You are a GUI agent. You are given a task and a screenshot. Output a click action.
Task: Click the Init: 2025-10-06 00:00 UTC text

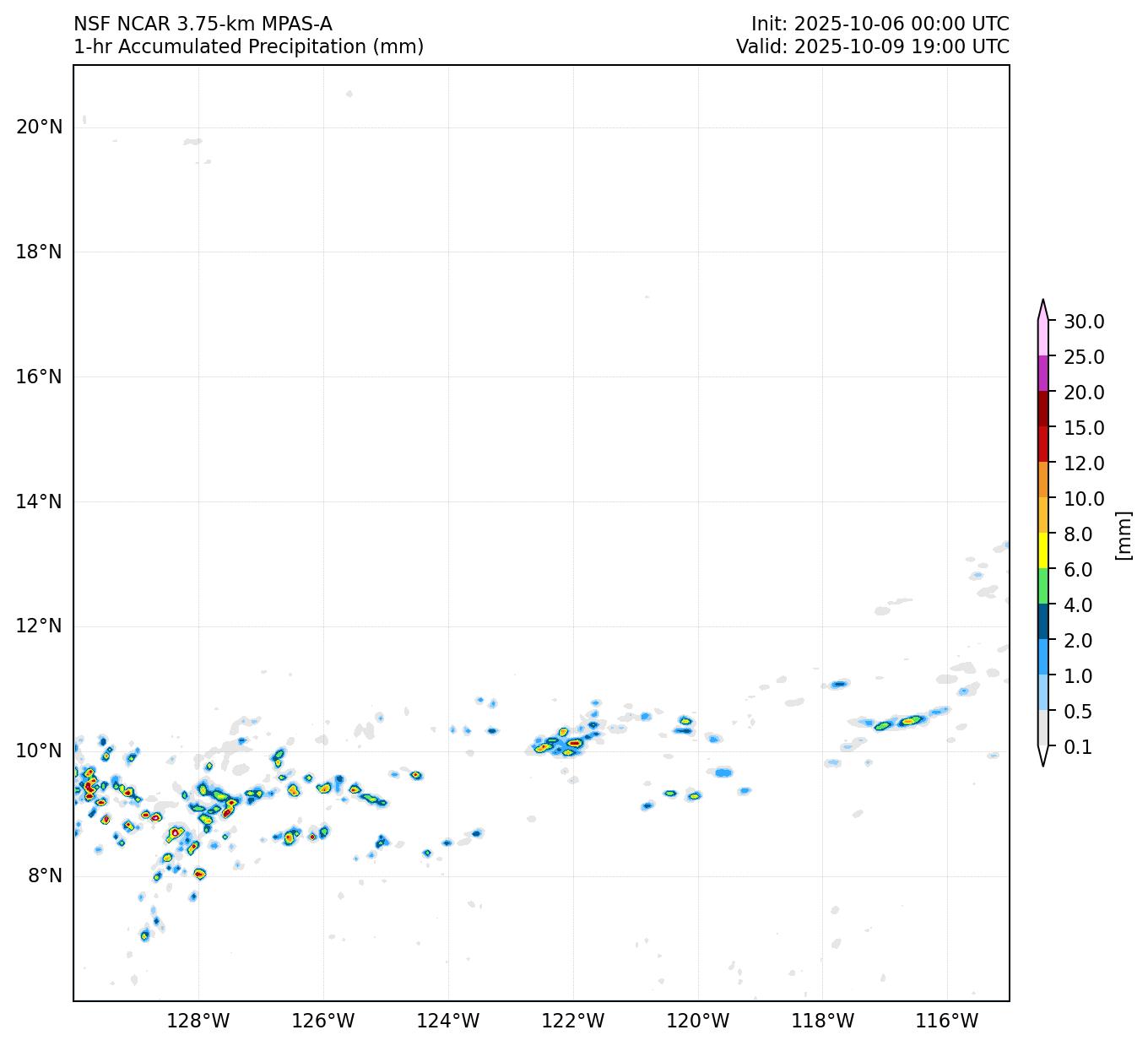click(880, 24)
